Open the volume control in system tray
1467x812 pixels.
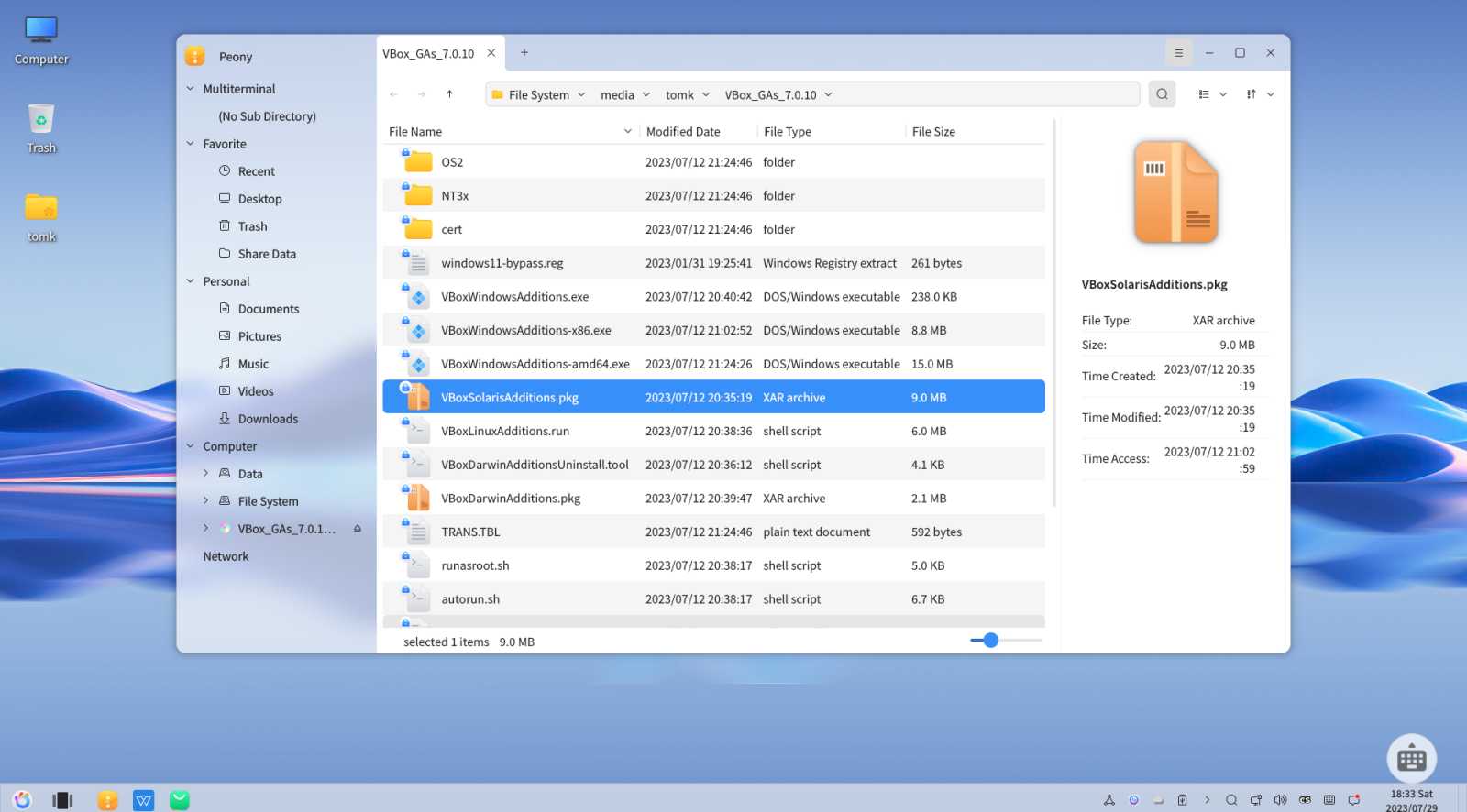click(1280, 800)
